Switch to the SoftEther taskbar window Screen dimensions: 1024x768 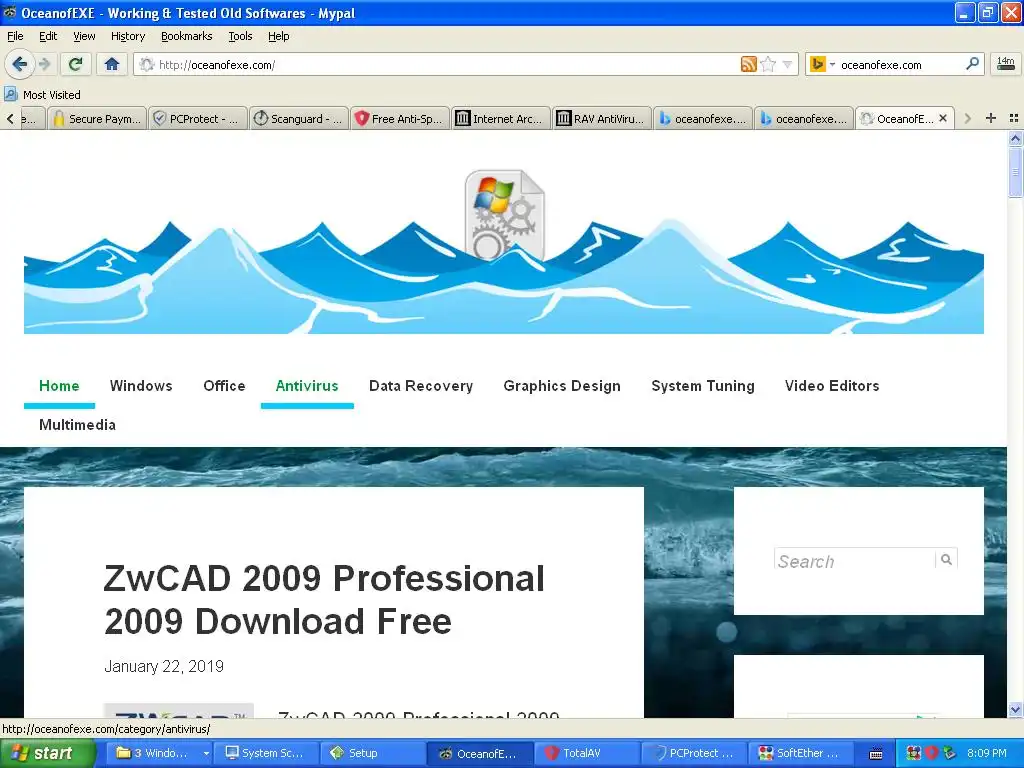coord(801,754)
